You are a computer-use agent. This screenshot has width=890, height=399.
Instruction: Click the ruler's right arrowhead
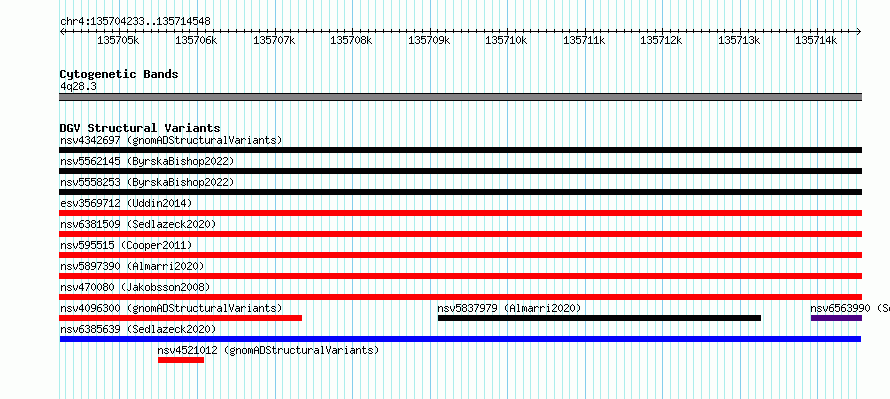[859, 32]
